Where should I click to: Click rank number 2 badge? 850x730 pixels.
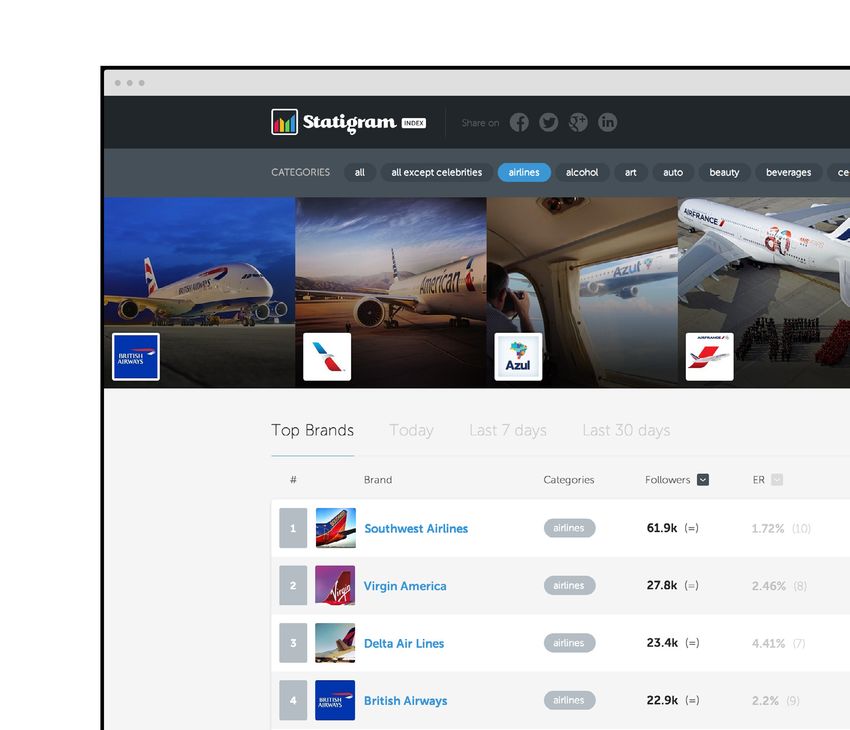point(293,585)
